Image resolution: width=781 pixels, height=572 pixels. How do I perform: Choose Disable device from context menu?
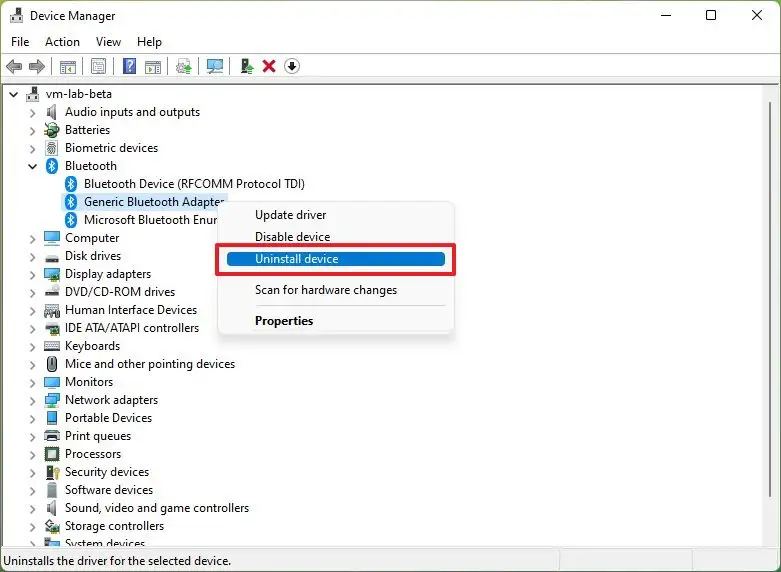[336, 237]
